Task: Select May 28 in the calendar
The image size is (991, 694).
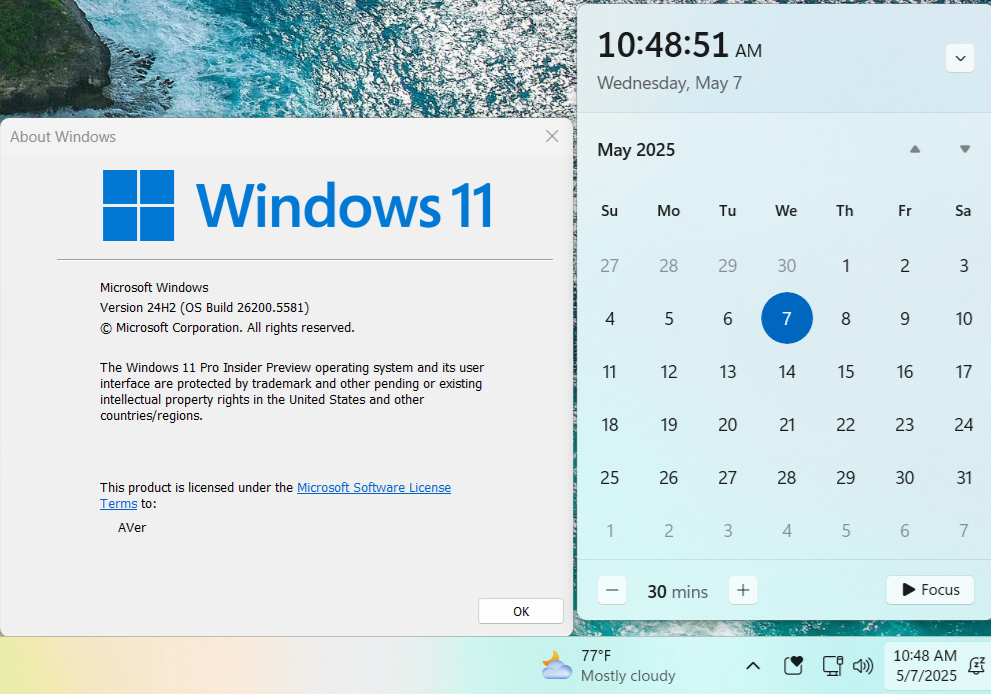Action: 786,478
